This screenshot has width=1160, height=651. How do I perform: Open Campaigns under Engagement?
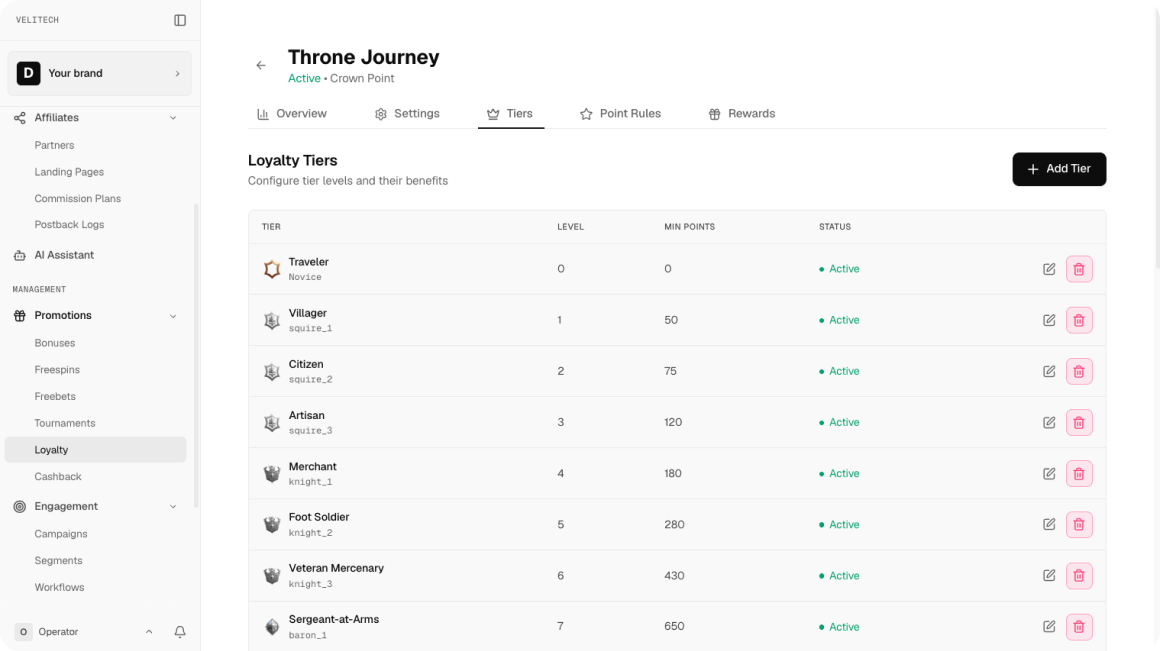(x=61, y=534)
